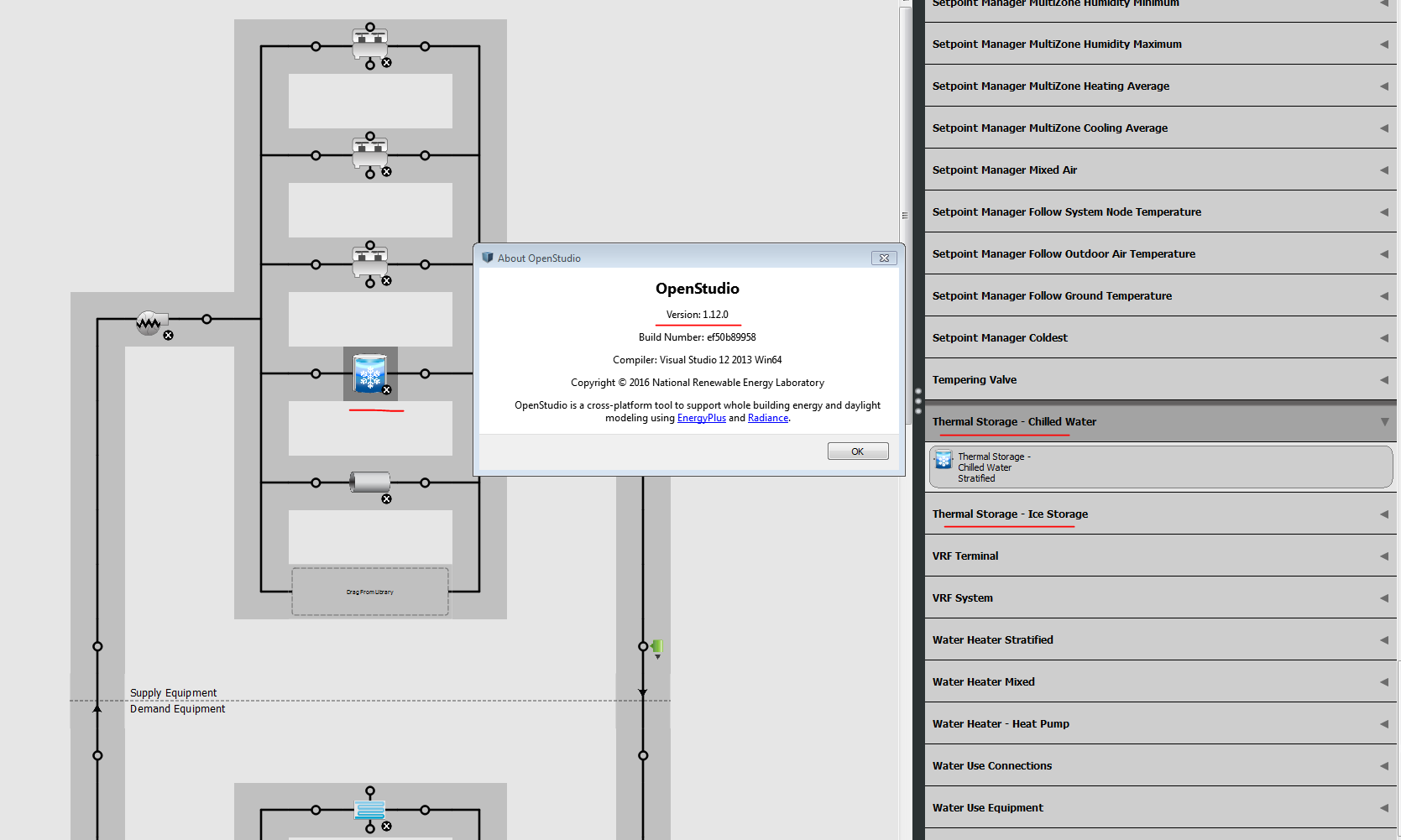Image resolution: width=1401 pixels, height=840 pixels.
Task: Click the Demand Equipment label
Action: point(177,709)
